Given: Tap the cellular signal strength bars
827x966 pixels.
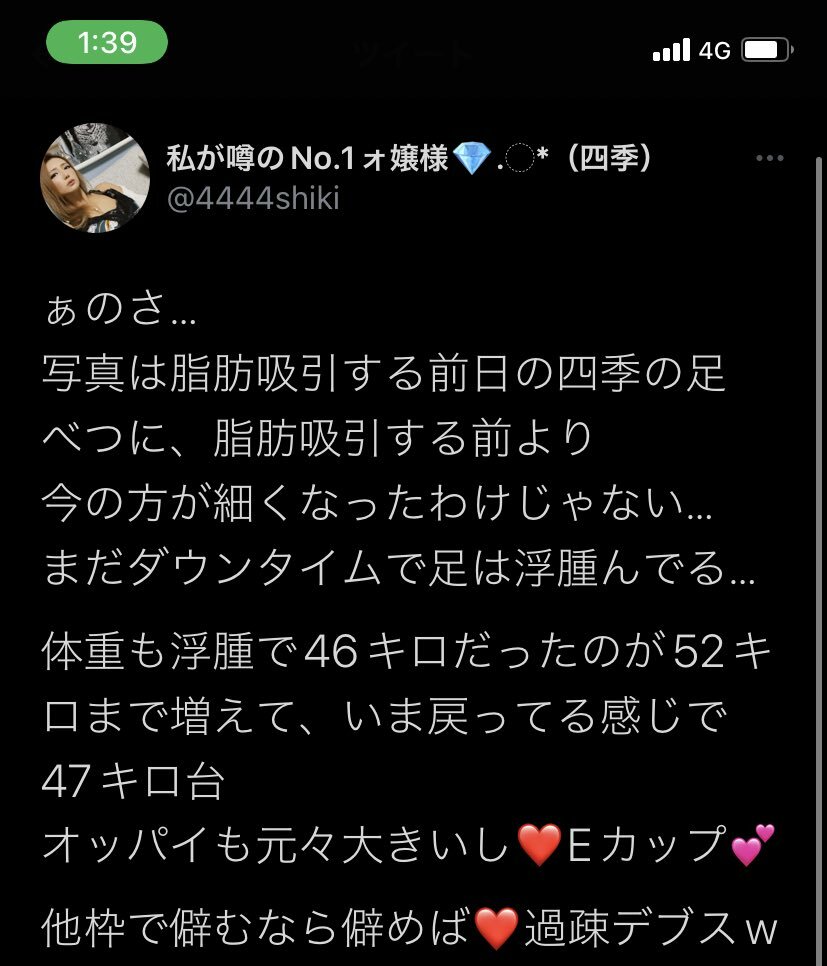Looking at the screenshot, I should pos(671,50).
